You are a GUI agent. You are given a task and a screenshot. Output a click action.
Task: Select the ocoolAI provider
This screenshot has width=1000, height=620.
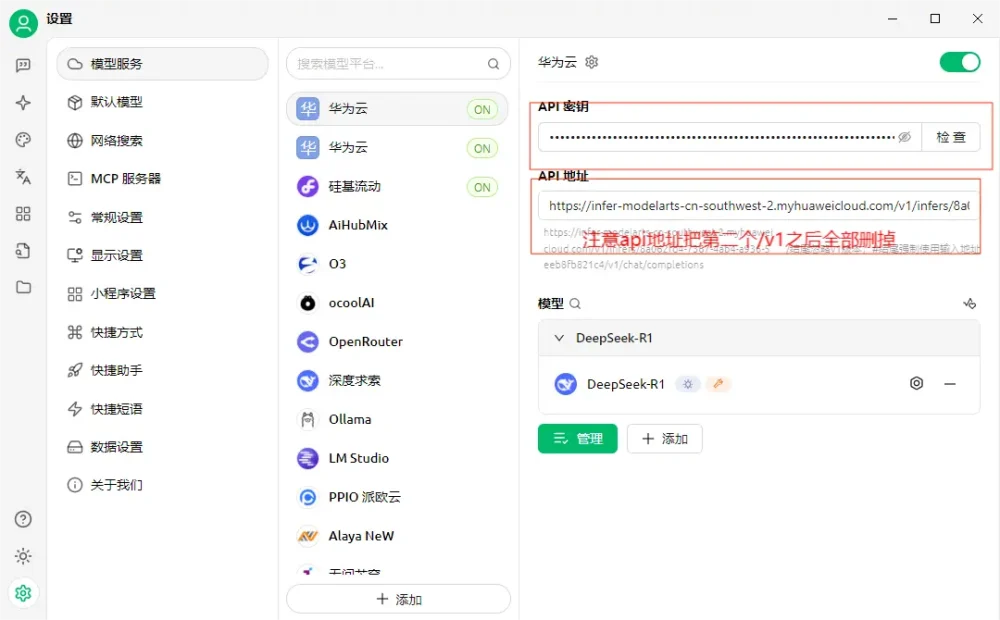coord(397,303)
